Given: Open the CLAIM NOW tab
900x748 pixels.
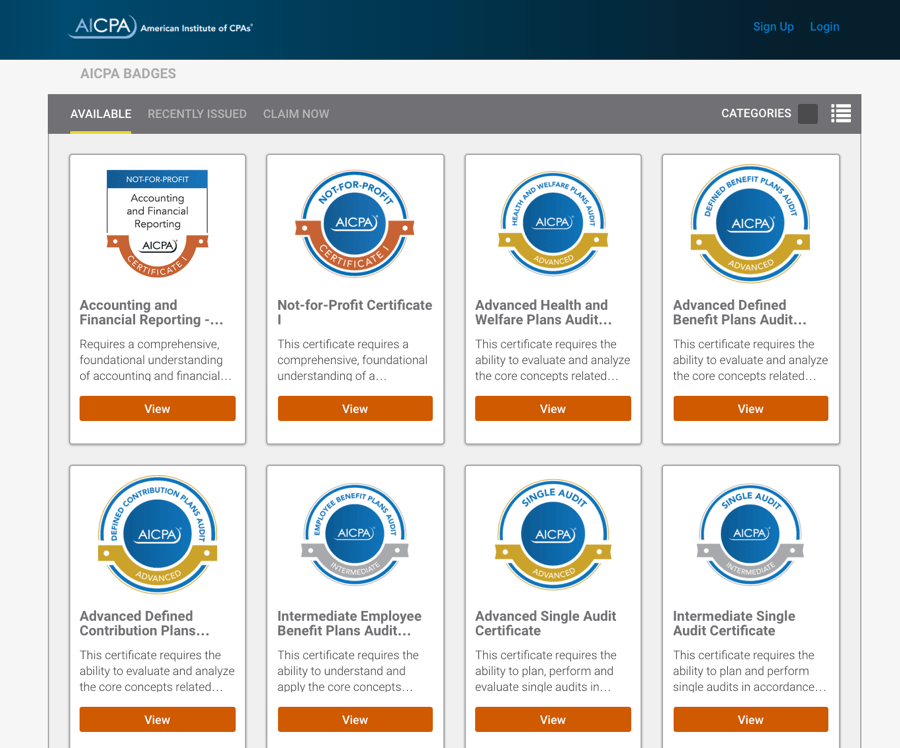Looking at the screenshot, I should 296,114.
